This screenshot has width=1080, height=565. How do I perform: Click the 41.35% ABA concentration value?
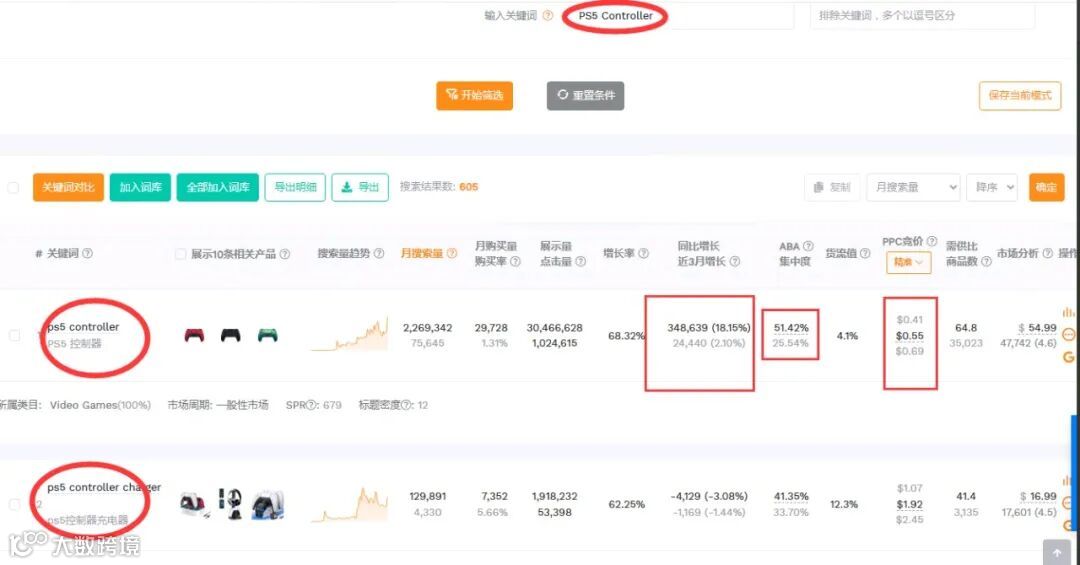tap(791, 496)
